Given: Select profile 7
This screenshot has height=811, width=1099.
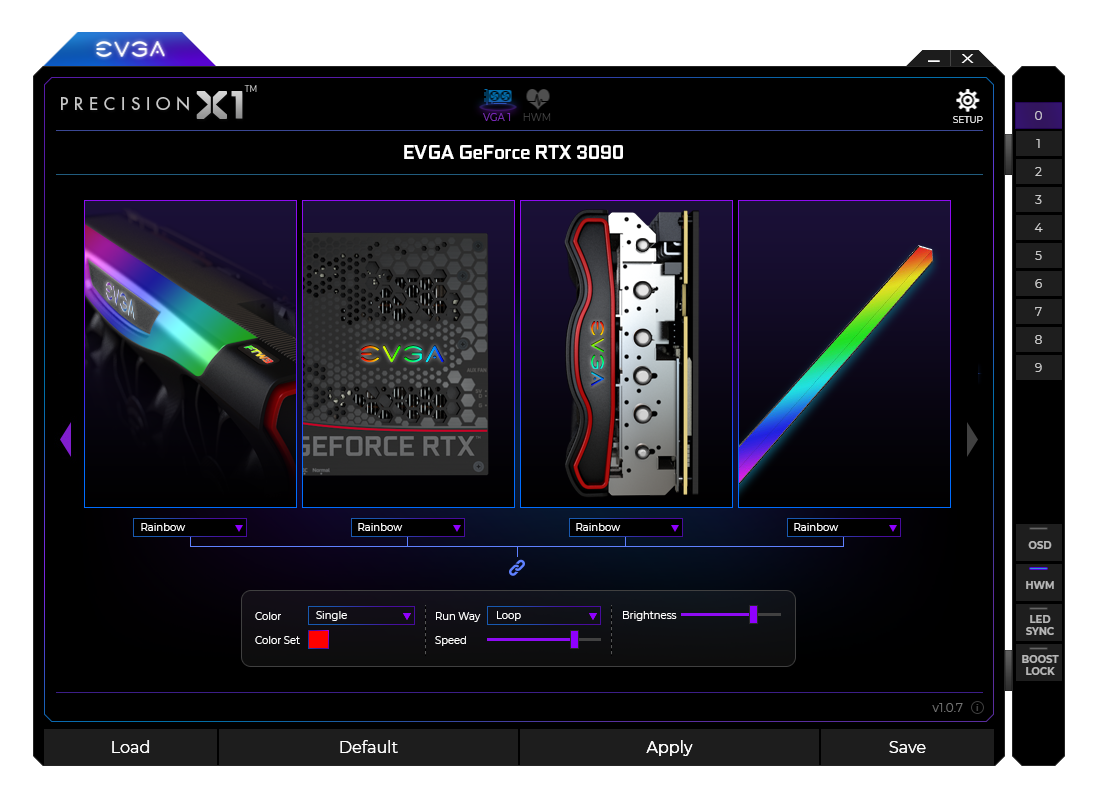Looking at the screenshot, I should coord(1039,312).
